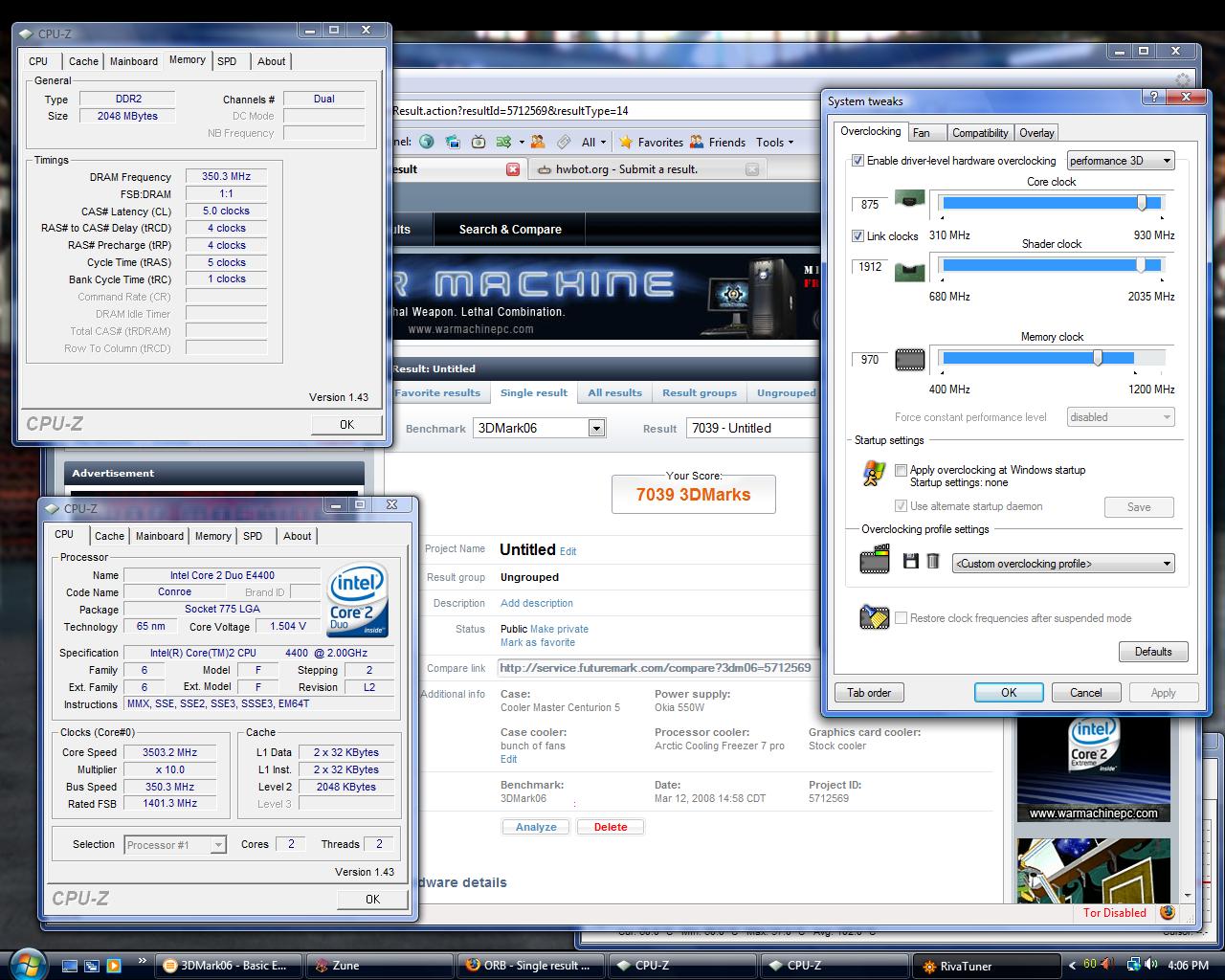Click the tag icon in browser toolbar
The height and width of the screenshot is (980, 1225).
tap(564, 142)
